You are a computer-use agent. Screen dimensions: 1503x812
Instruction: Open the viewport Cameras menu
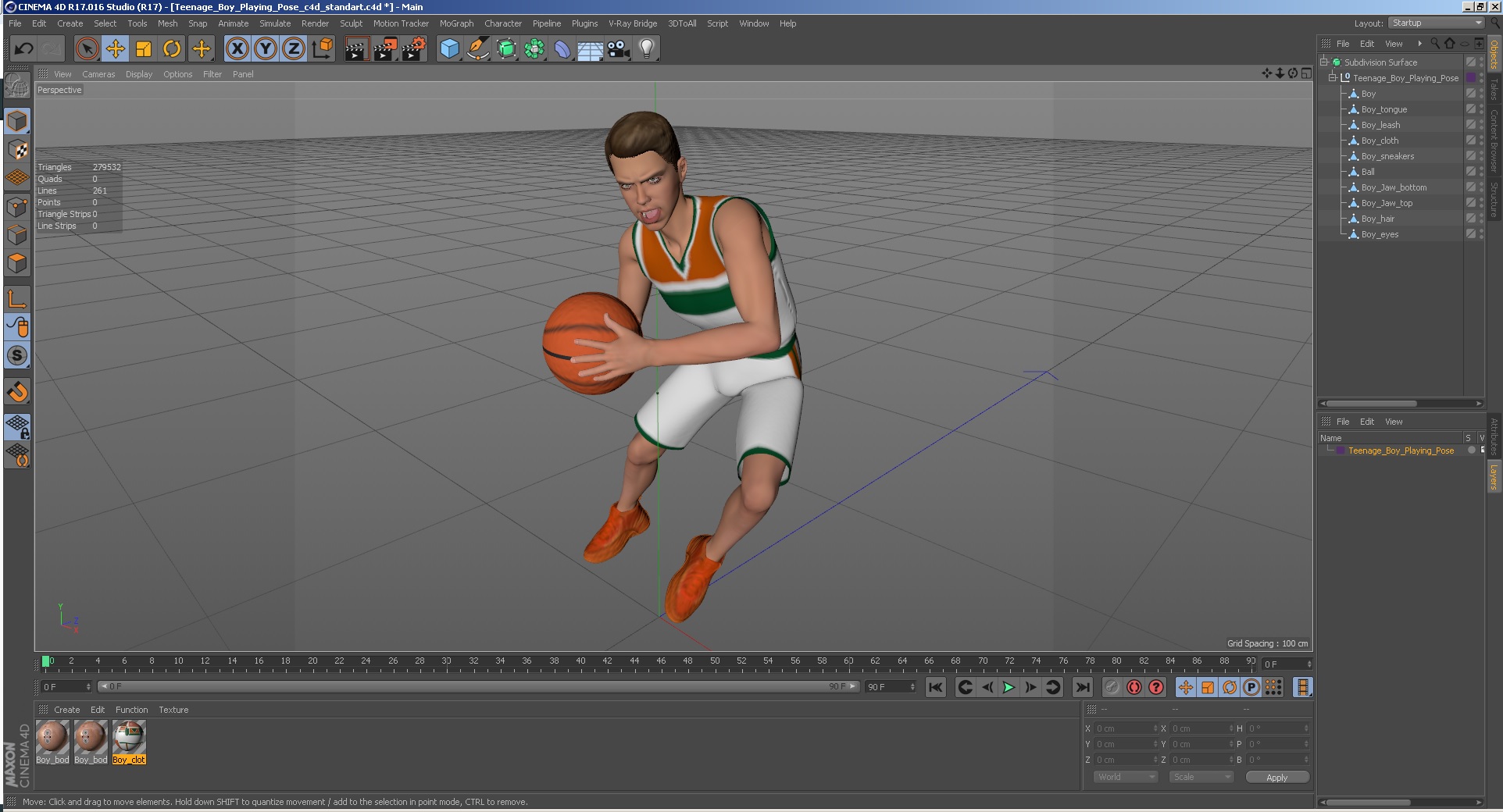pyautogui.click(x=98, y=74)
